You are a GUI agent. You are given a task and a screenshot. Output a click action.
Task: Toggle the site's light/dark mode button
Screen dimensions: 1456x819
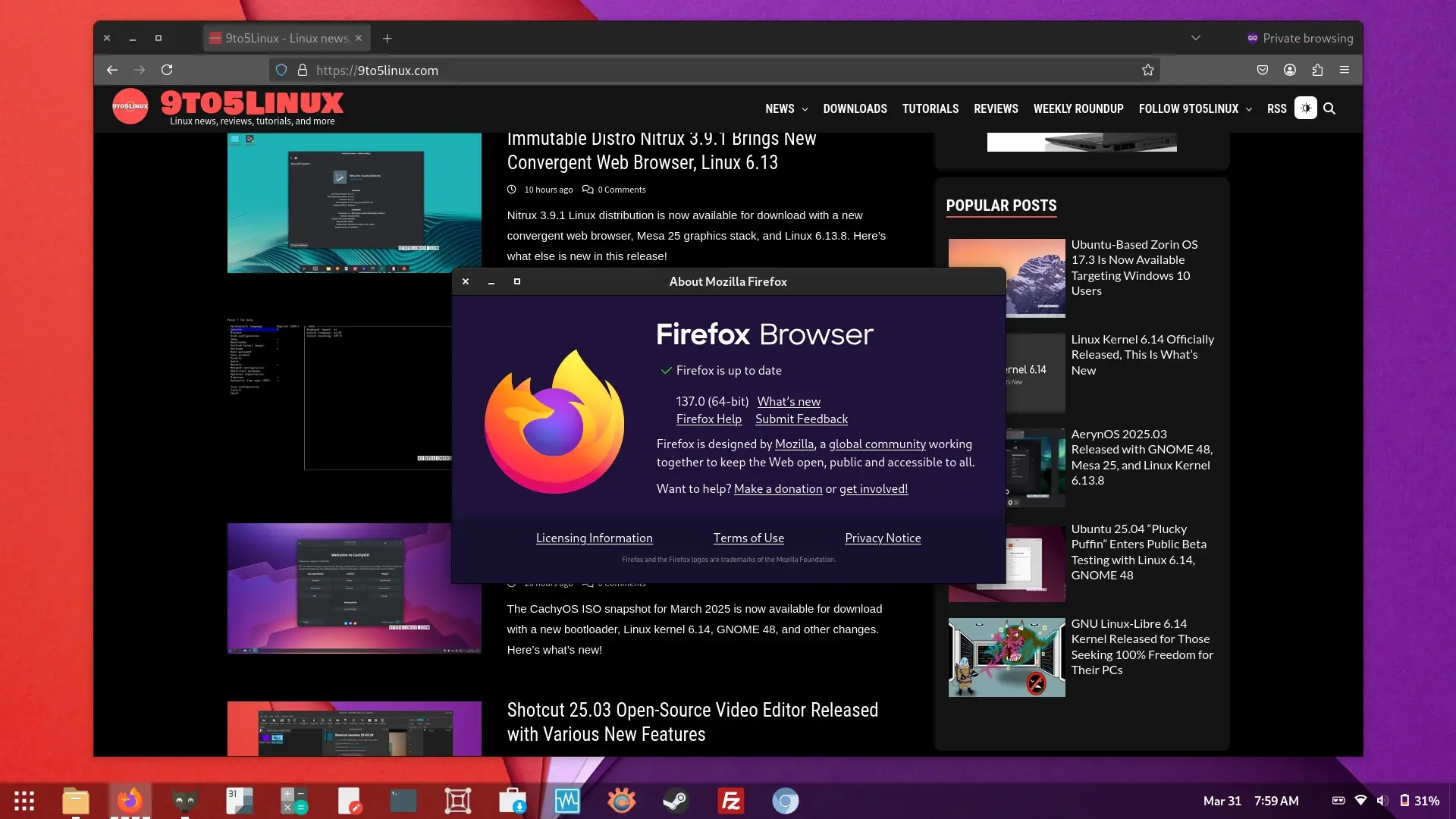[1305, 108]
